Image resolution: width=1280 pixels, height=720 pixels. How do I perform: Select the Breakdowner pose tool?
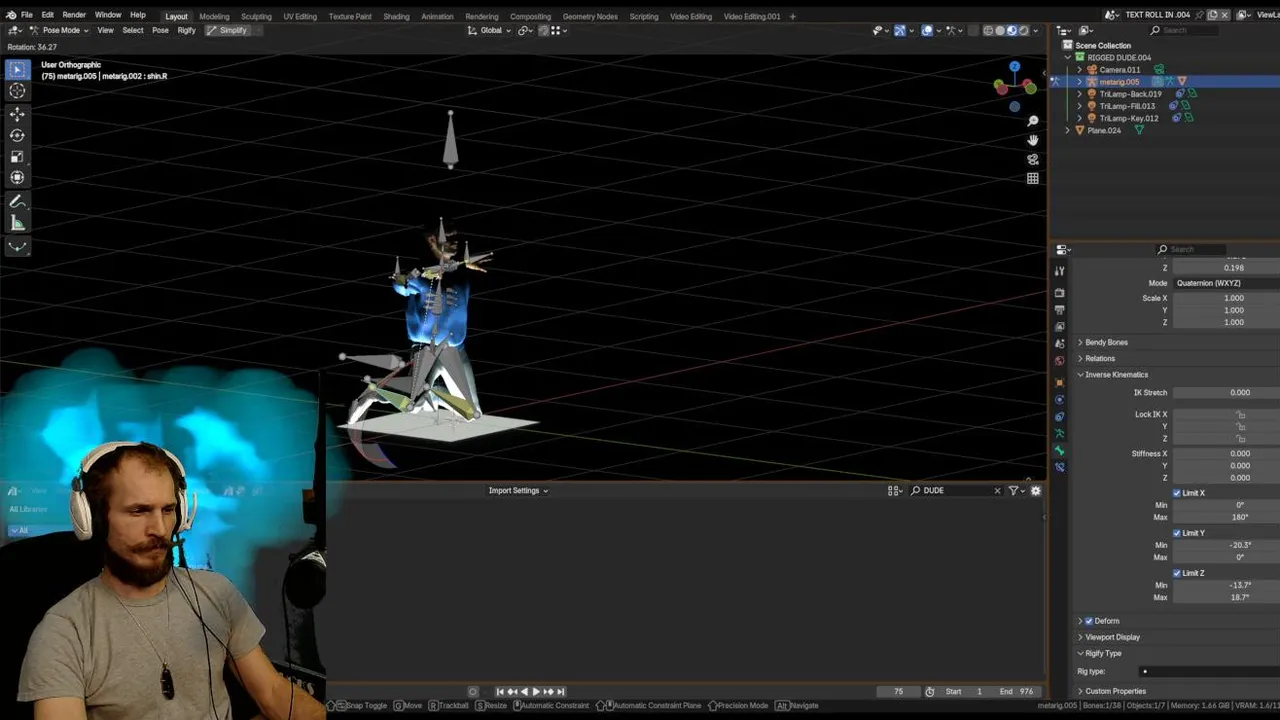point(17,246)
